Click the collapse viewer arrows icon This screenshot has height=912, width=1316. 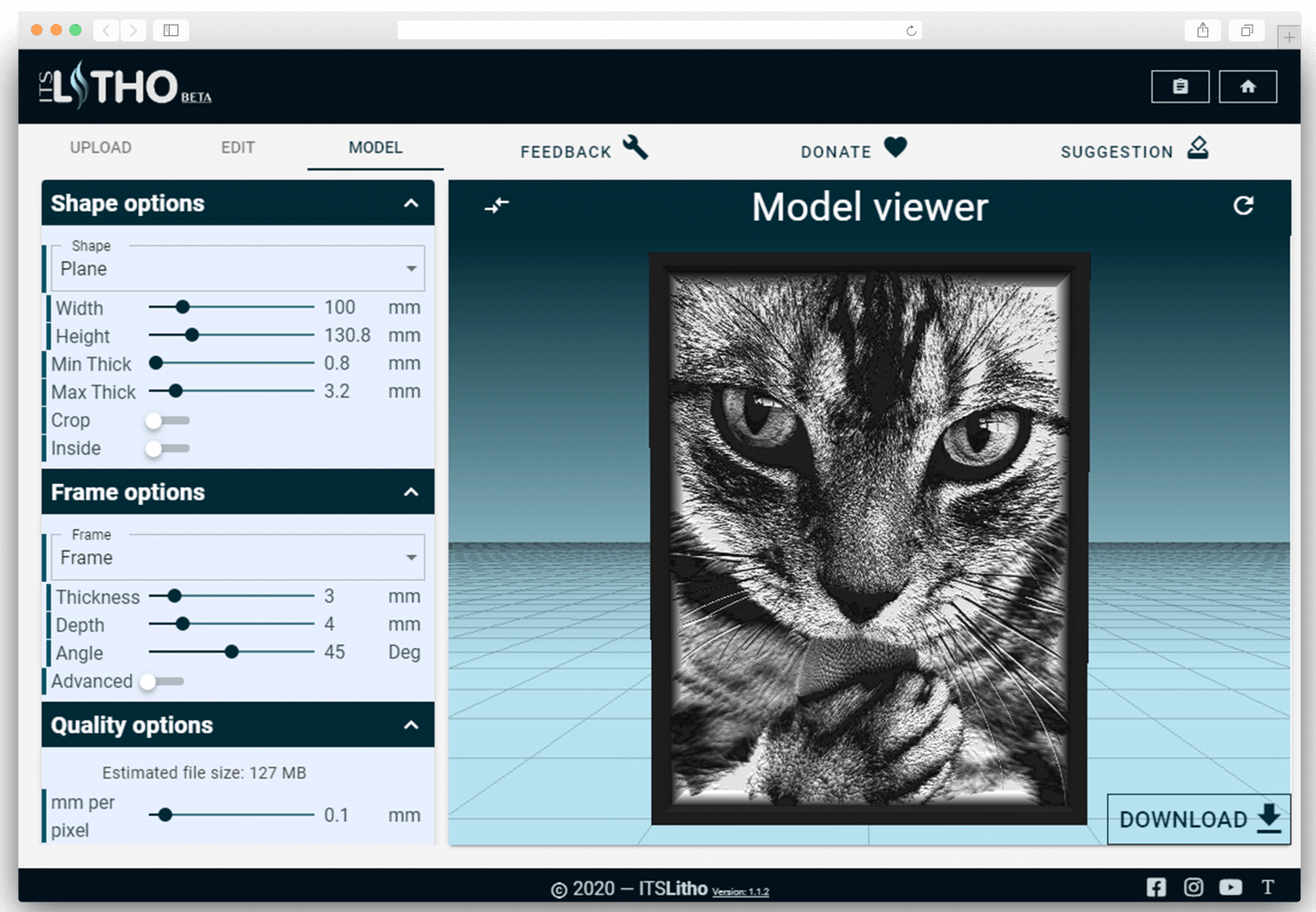497,206
